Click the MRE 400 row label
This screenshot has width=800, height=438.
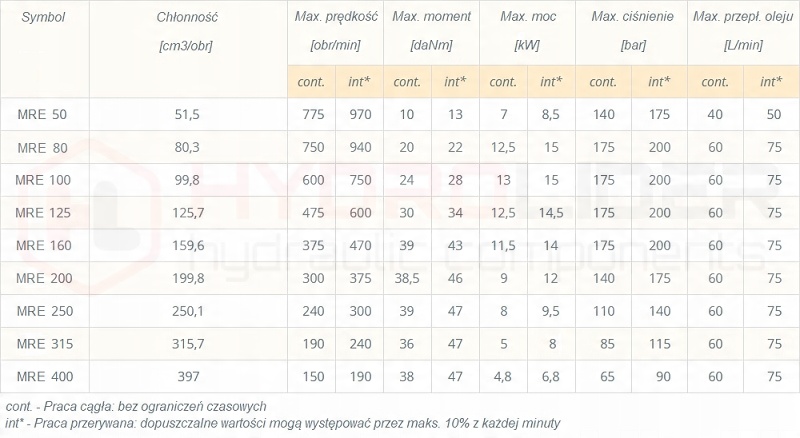(x=43, y=377)
